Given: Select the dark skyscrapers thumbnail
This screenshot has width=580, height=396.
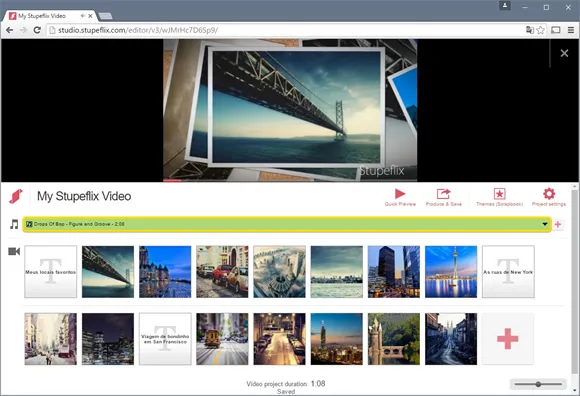Looking at the screenshot, I should [394, 272].
